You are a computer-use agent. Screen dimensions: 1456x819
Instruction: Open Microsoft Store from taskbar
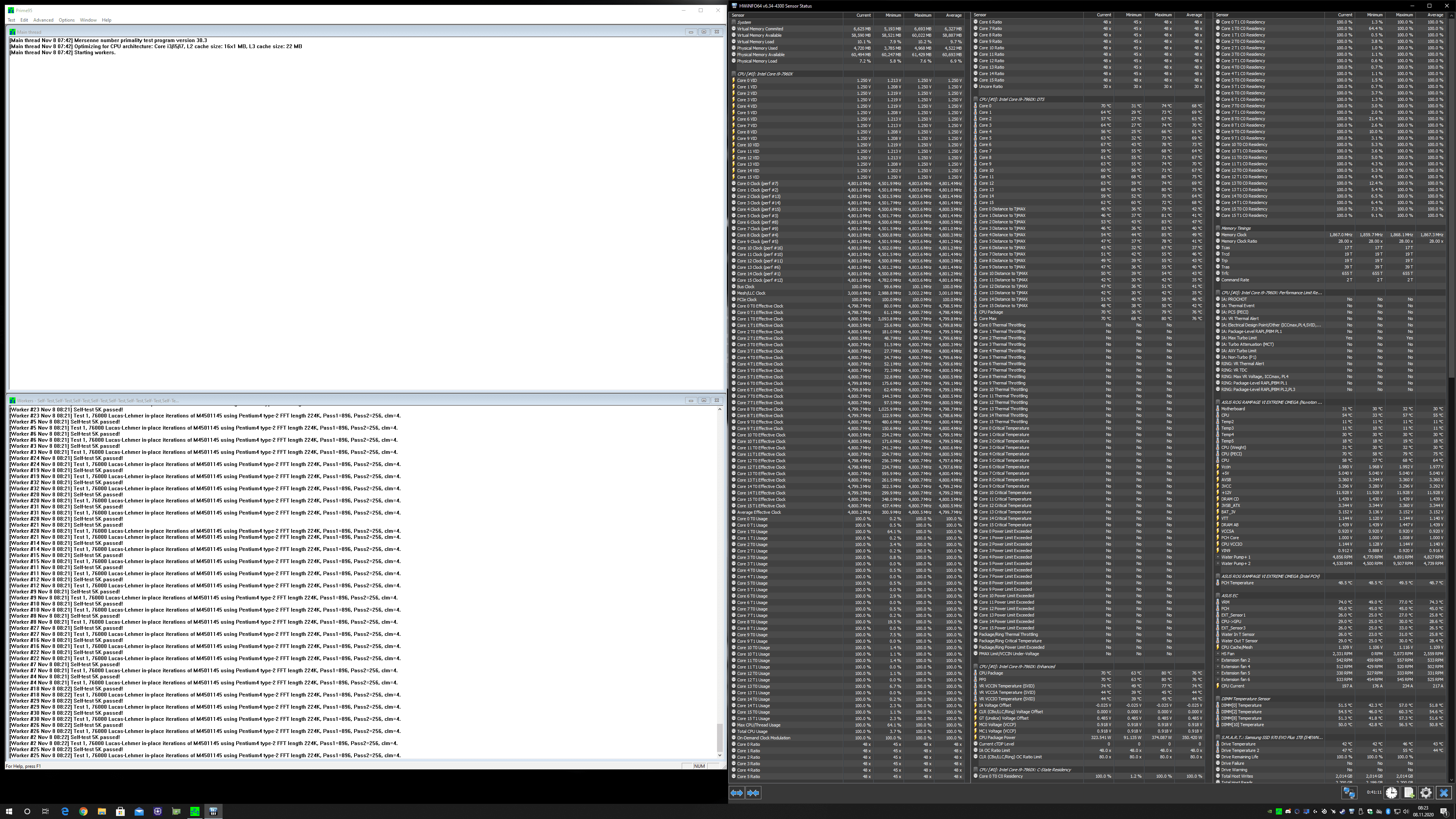click(x=121, y=811)
